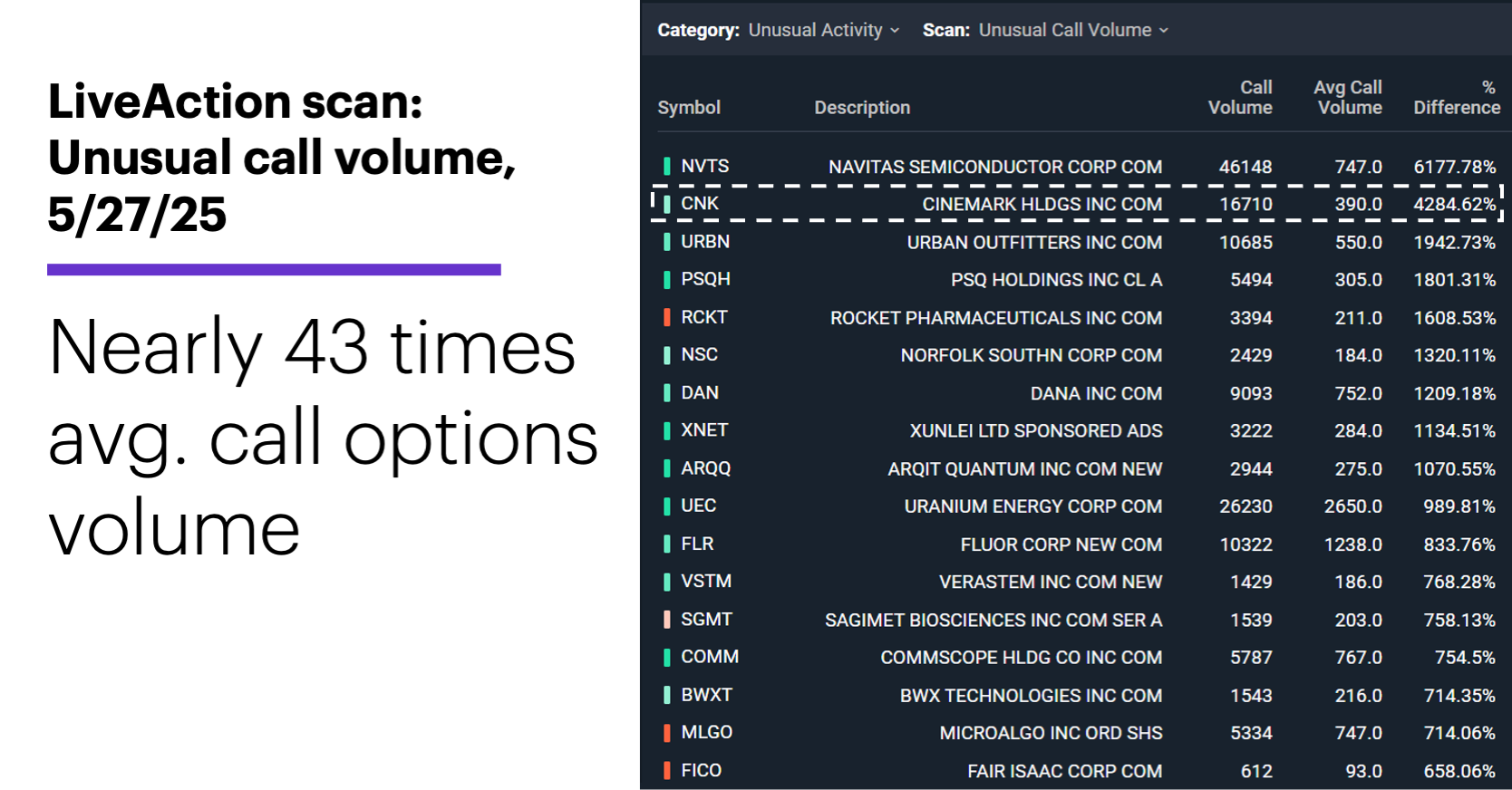The height and width of the screenshot is (790, 1512).
Task: Click the orange indicator bar next to DAN
Action: pos(669,392)
